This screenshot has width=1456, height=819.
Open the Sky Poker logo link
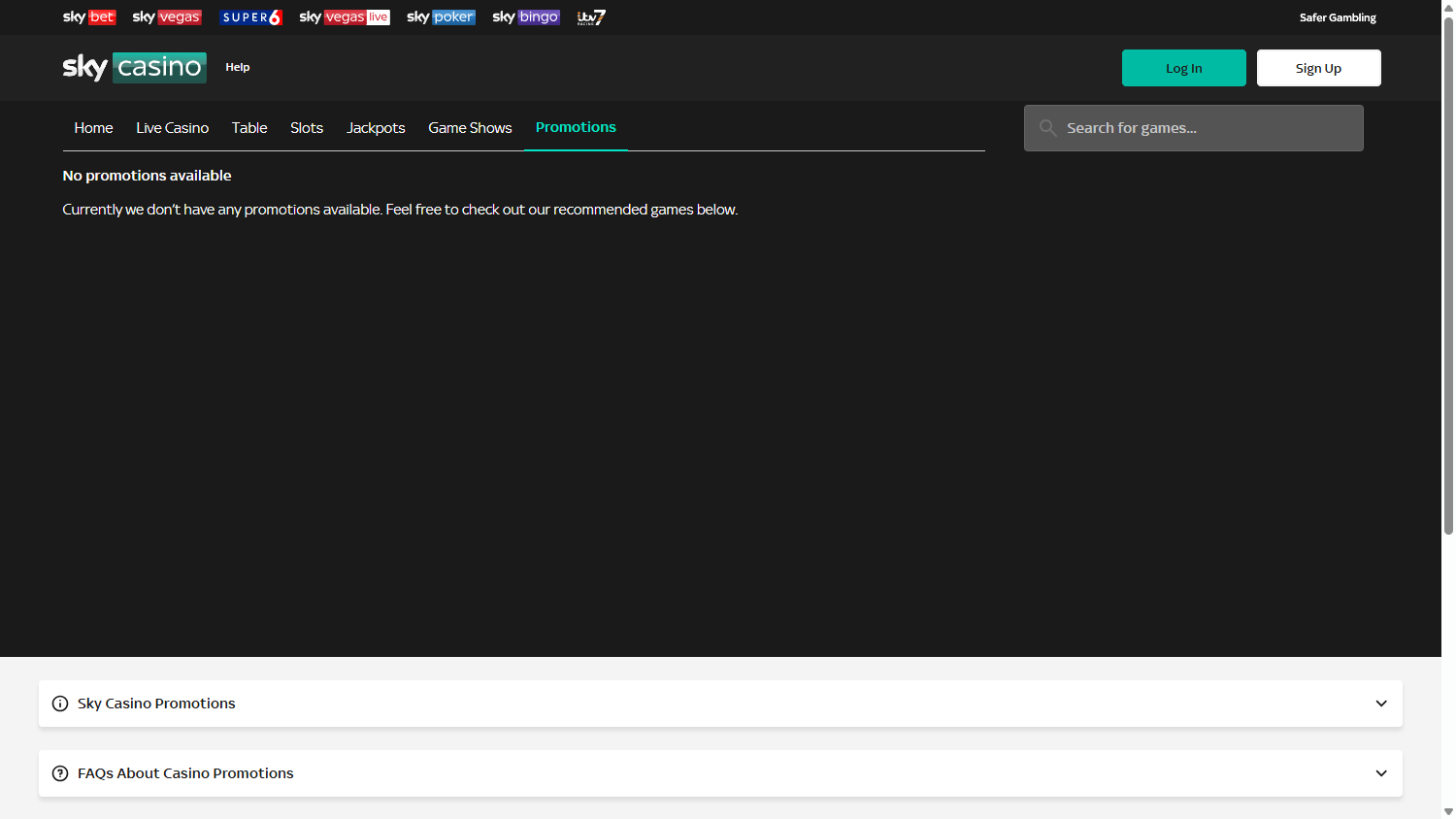(441, 17)
